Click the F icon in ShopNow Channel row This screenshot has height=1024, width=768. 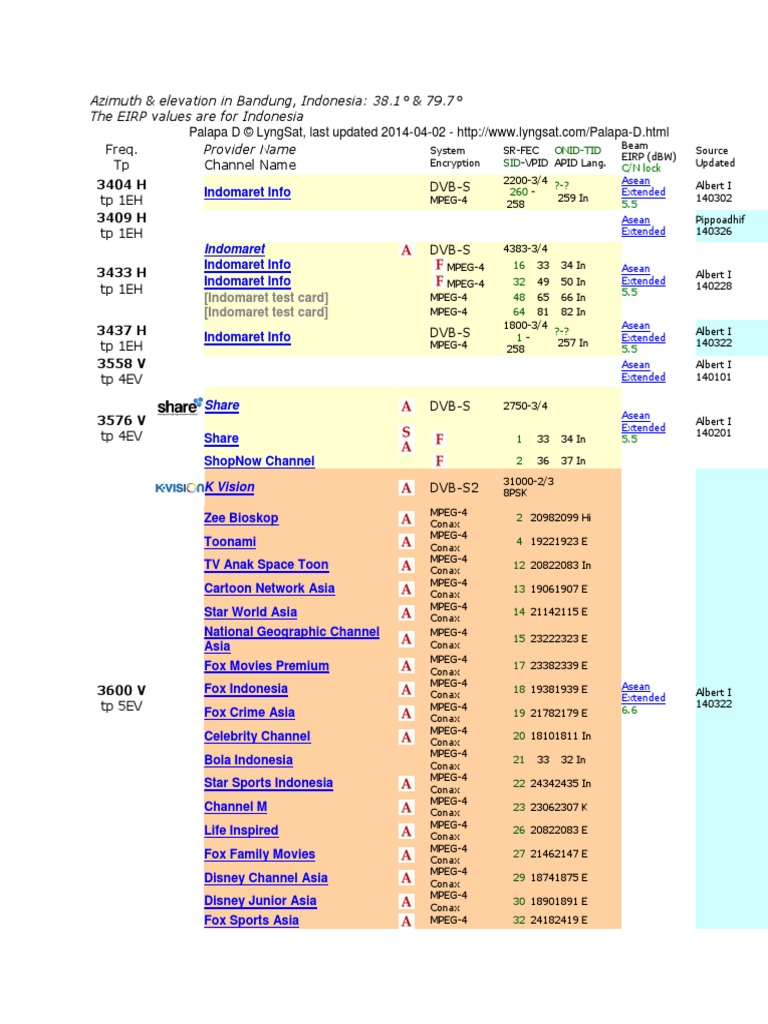(440, 461)
